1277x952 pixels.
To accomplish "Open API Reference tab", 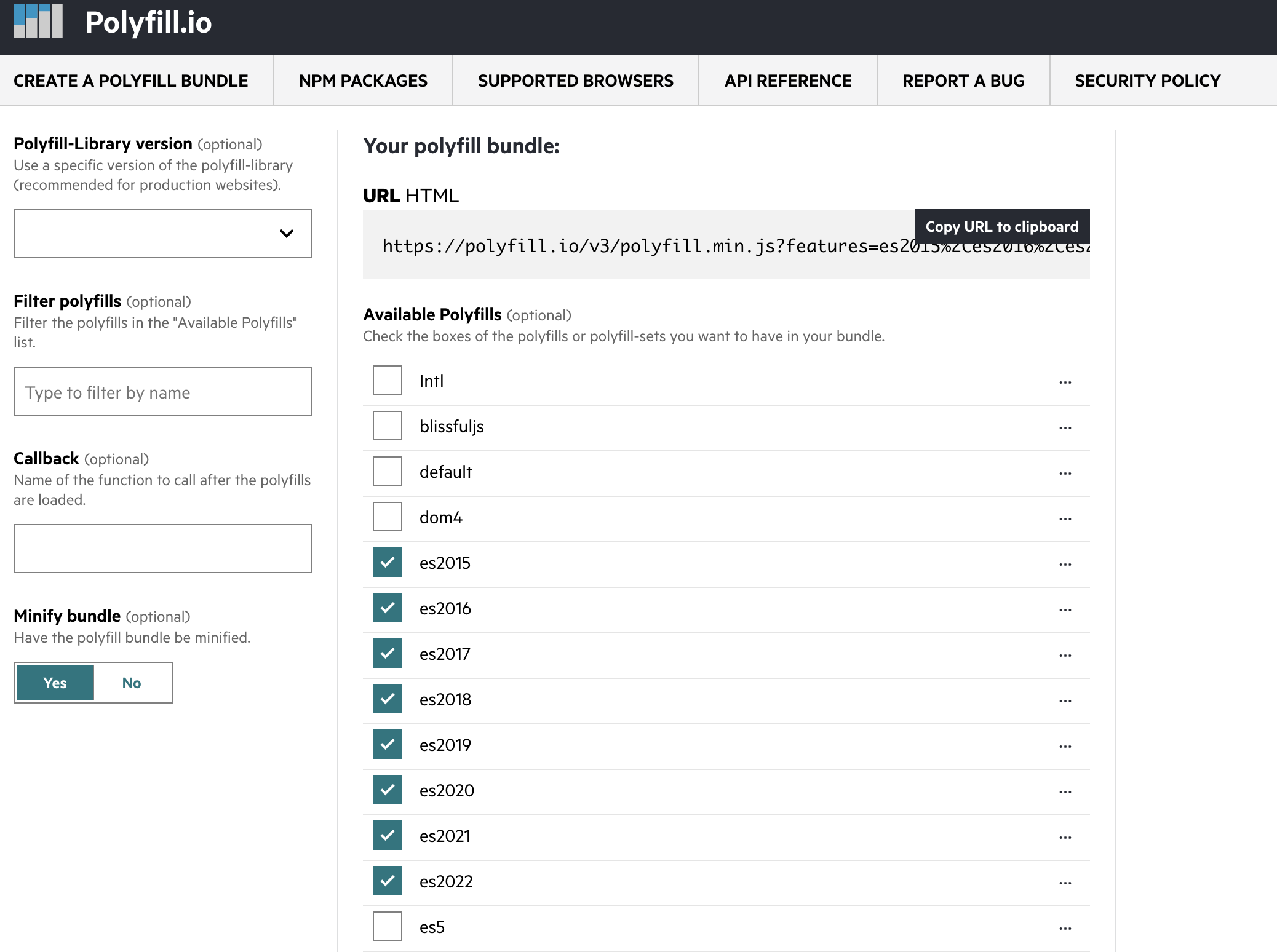I will pos(788,81).
